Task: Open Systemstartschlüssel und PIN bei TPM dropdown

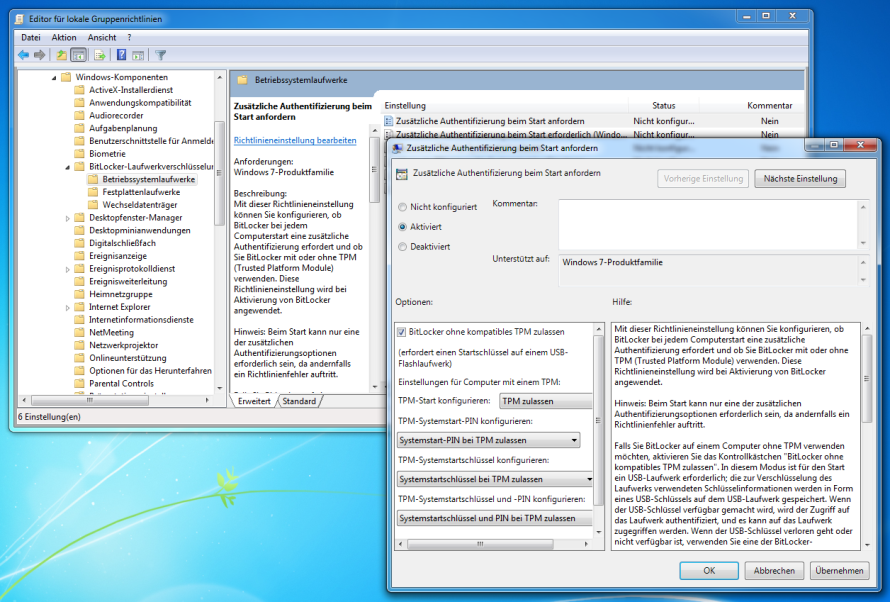Action: [x=495, y=518]
